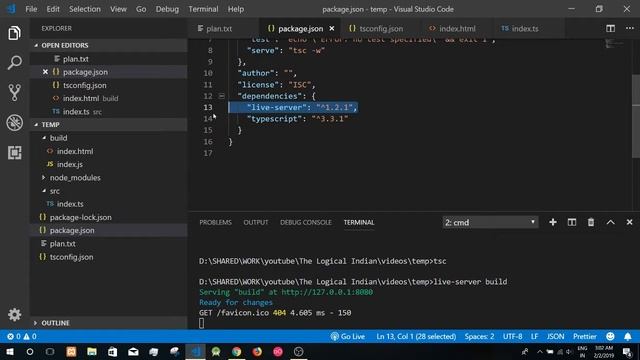
Task: Show the Problems panel tab
Action: [x=216, y=222]
